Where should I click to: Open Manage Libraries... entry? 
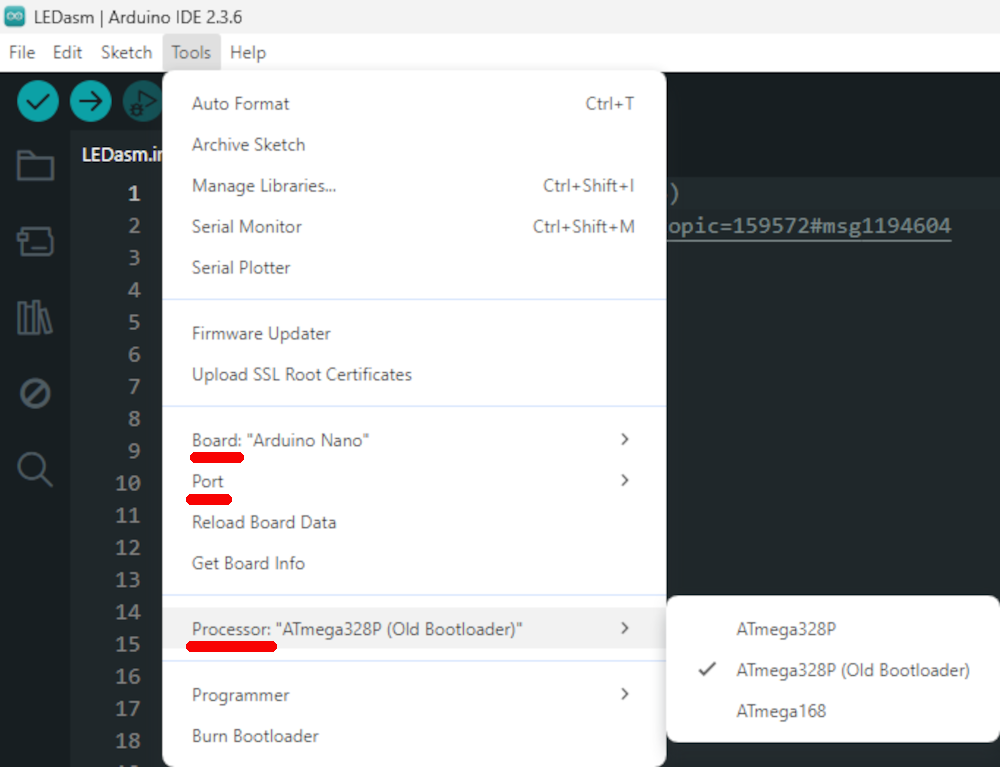(415, 186)
